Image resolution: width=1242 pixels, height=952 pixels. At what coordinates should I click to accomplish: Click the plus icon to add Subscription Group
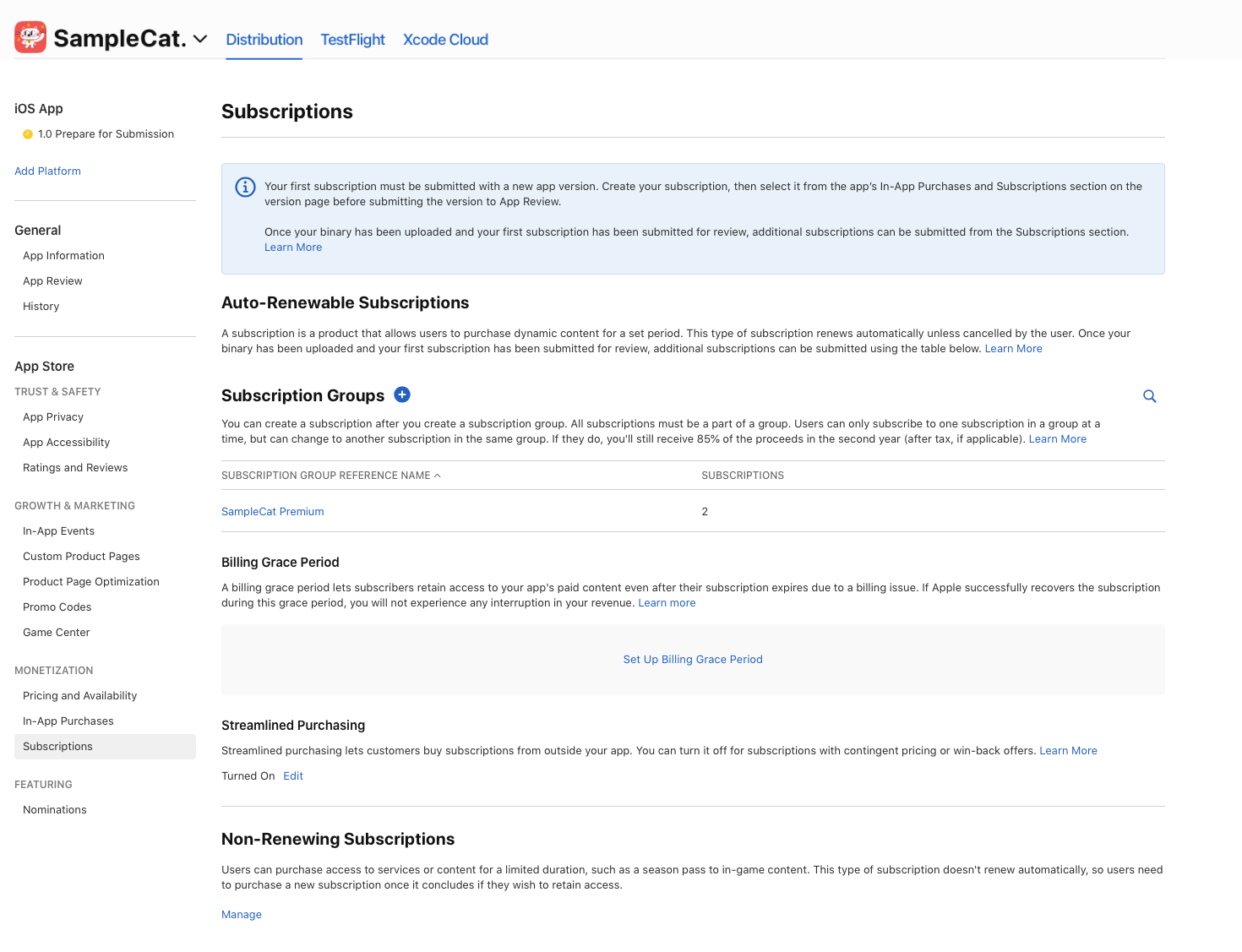(x=402, y=394)
